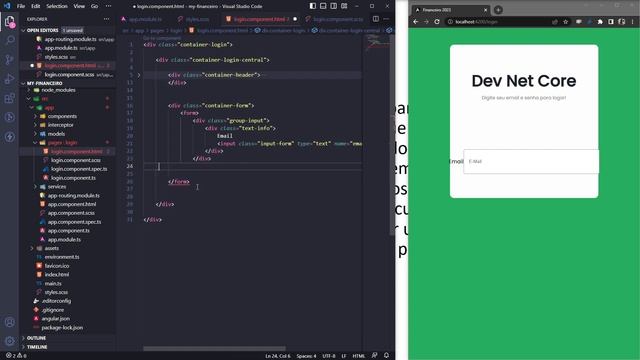The height and width of the screenshot is (360, 640).
Task: Collapse the Open Editors section
Action: 43,30
